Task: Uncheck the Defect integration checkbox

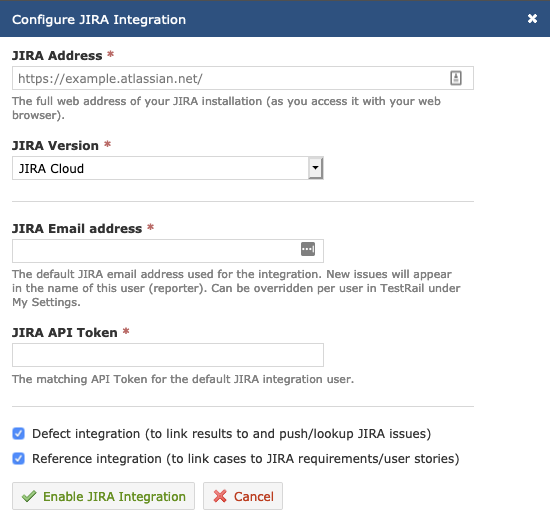Action: click(19, 434)
